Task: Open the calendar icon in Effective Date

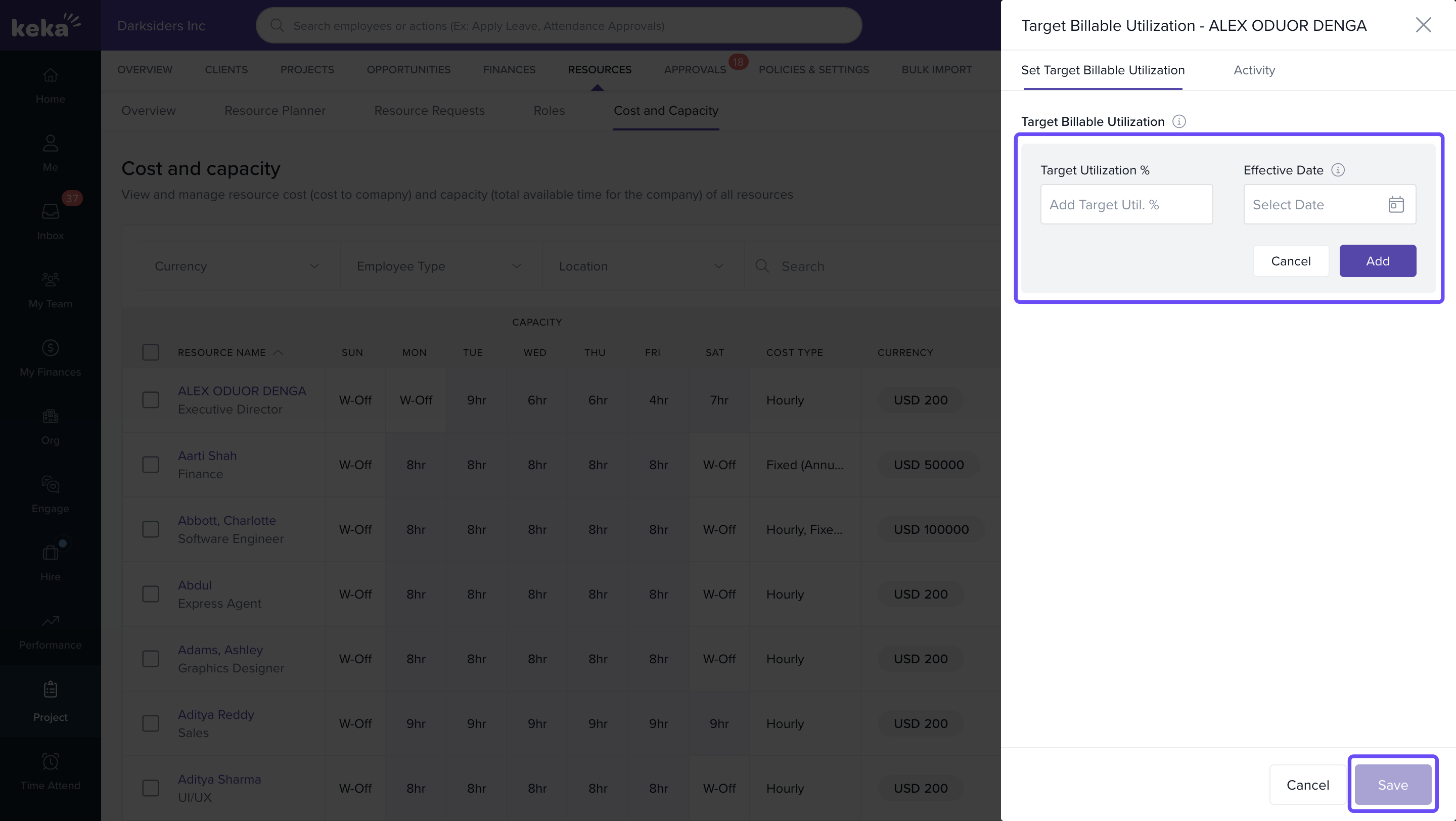Action: point(1395,205)
